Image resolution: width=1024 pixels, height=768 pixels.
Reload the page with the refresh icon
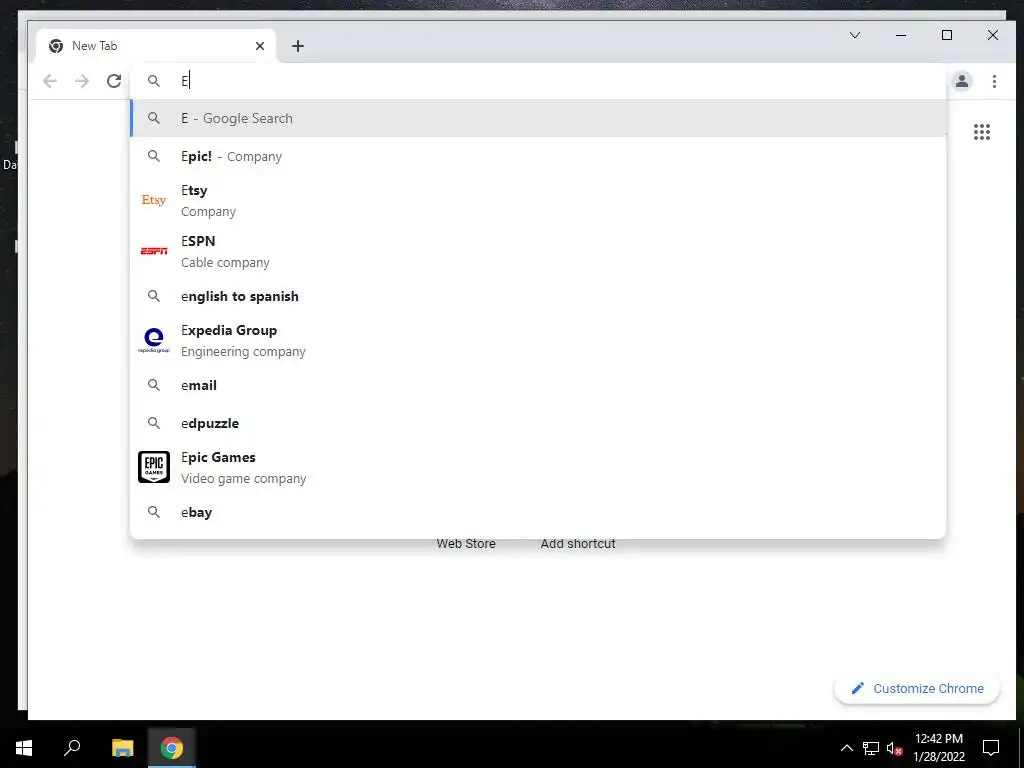[114, 81]
